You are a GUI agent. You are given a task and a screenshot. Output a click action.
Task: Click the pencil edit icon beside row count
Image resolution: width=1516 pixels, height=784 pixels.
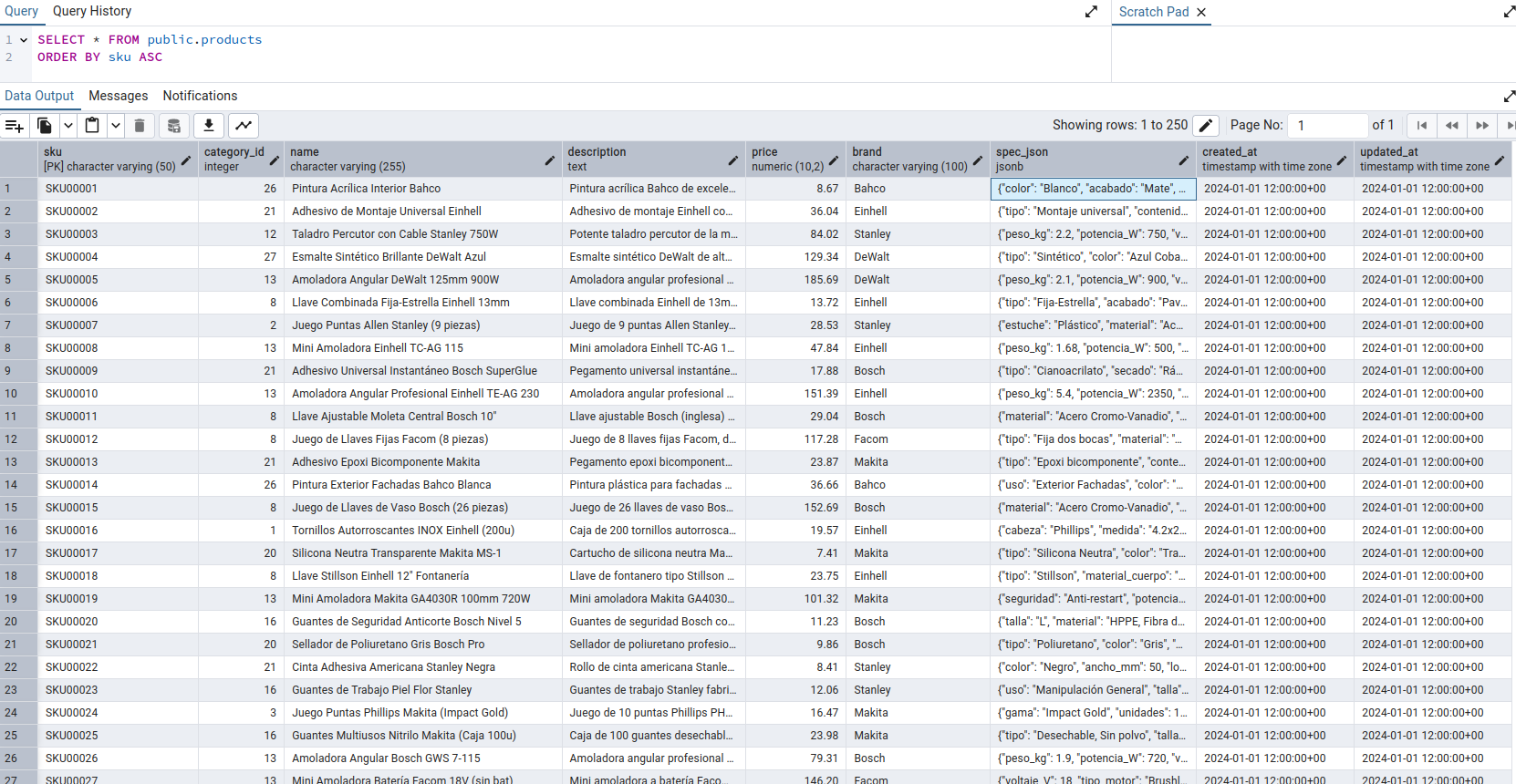point(1206,126)
